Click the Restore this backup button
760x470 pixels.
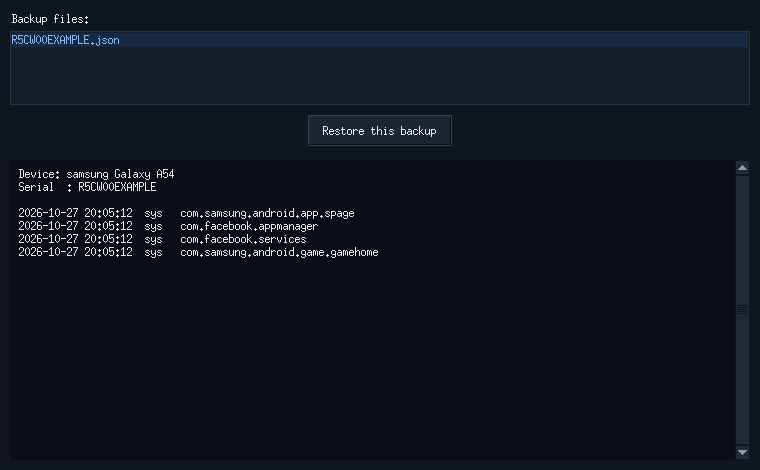380,130
